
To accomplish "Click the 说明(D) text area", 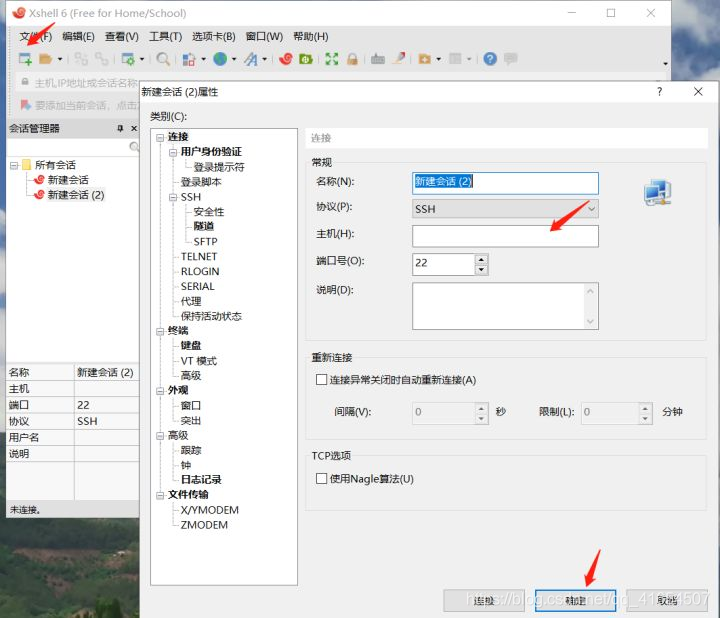I will (x=505, y=306).
